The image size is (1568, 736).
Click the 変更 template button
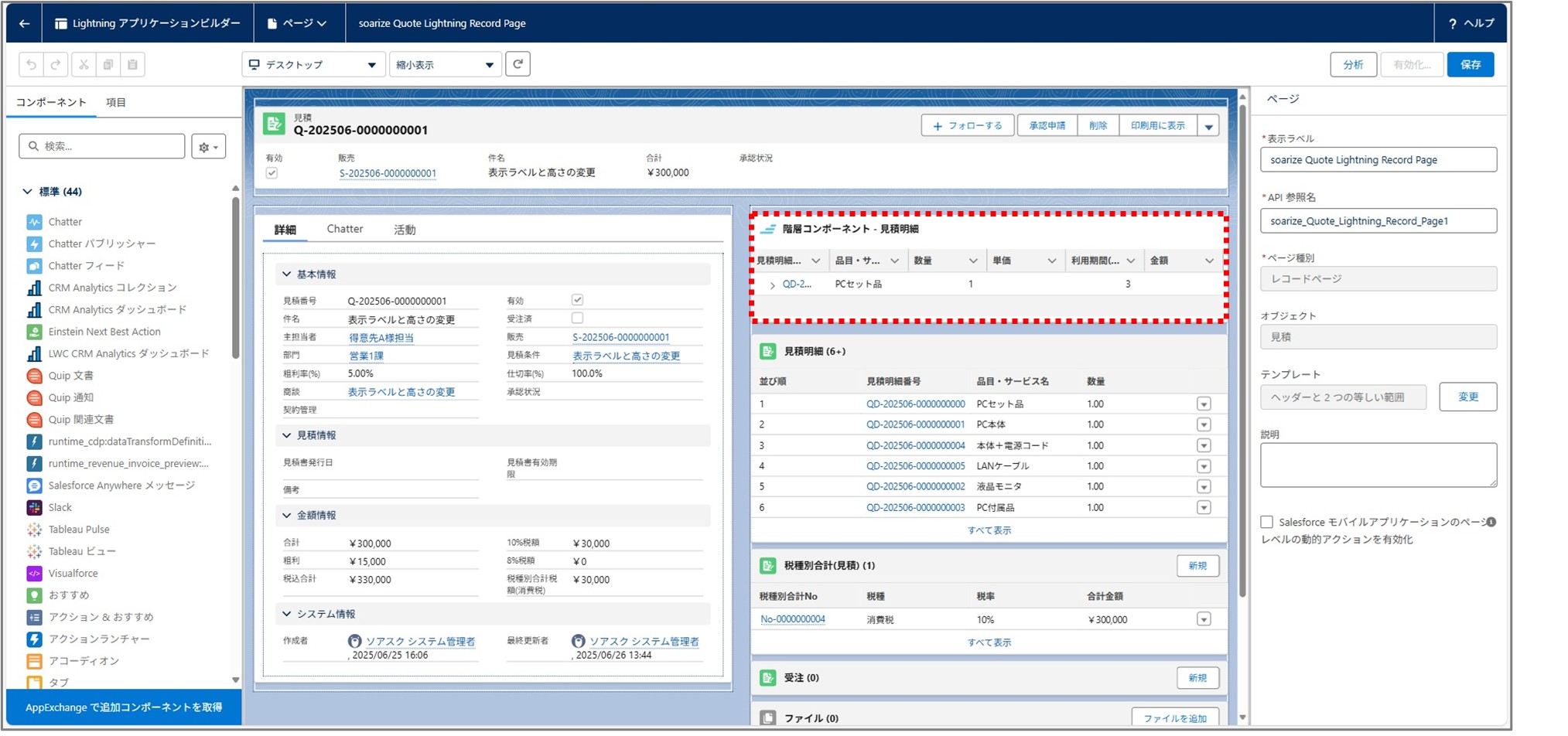pos(1467,397)
